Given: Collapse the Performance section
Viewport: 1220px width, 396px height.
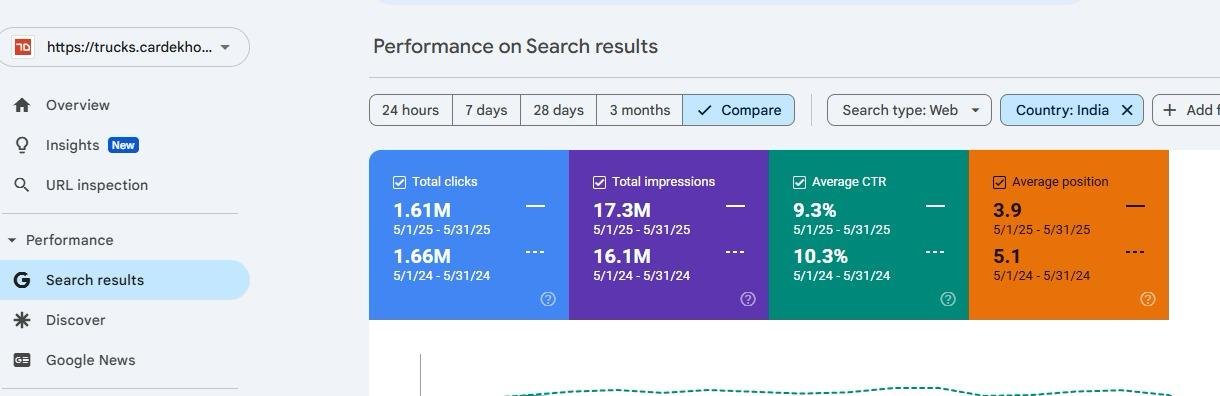Looking at the screenshot, I should (x=12, y=240).
